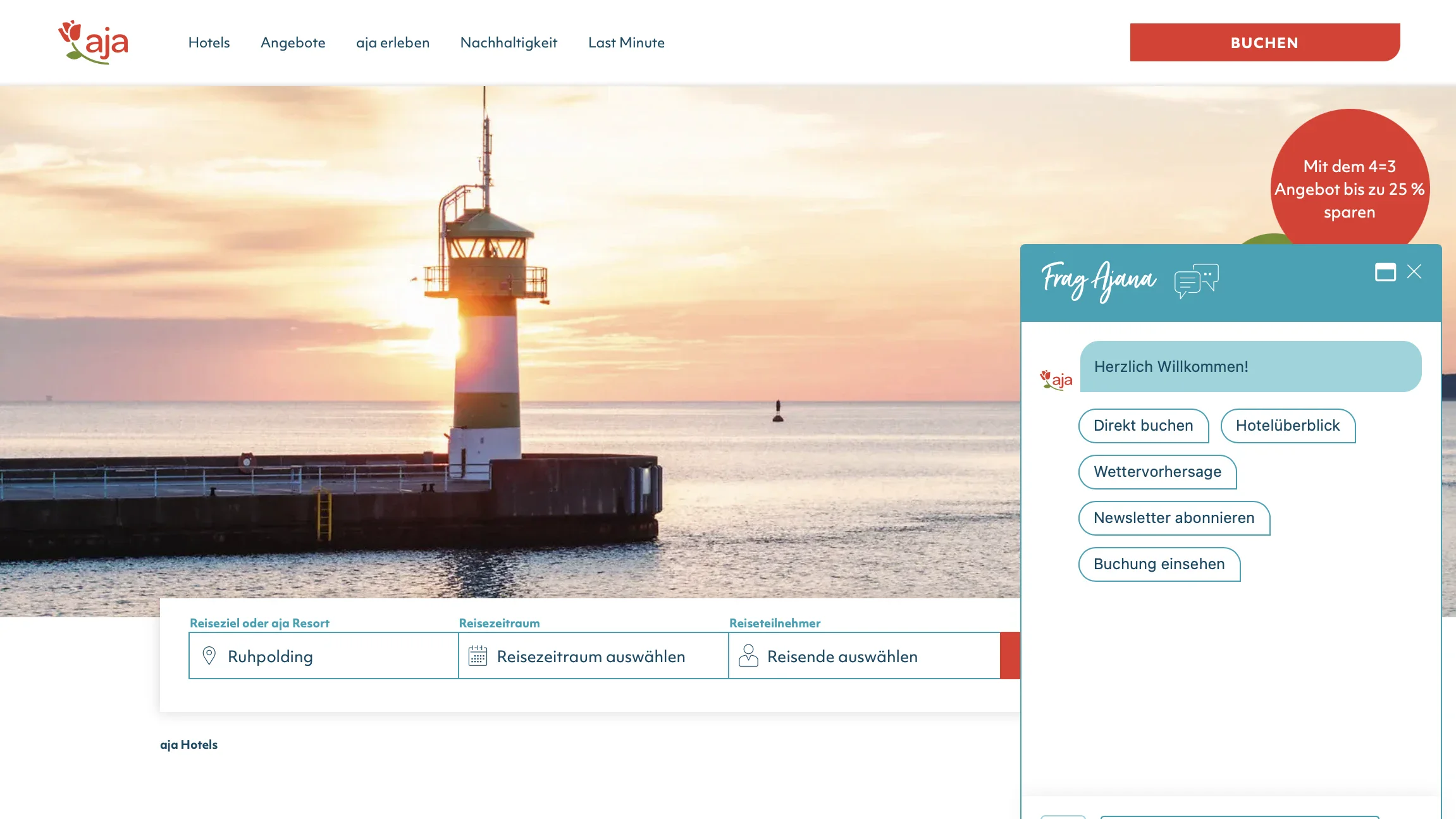Click the location pin icon
Screen dimensions: 1456x819
209,656
